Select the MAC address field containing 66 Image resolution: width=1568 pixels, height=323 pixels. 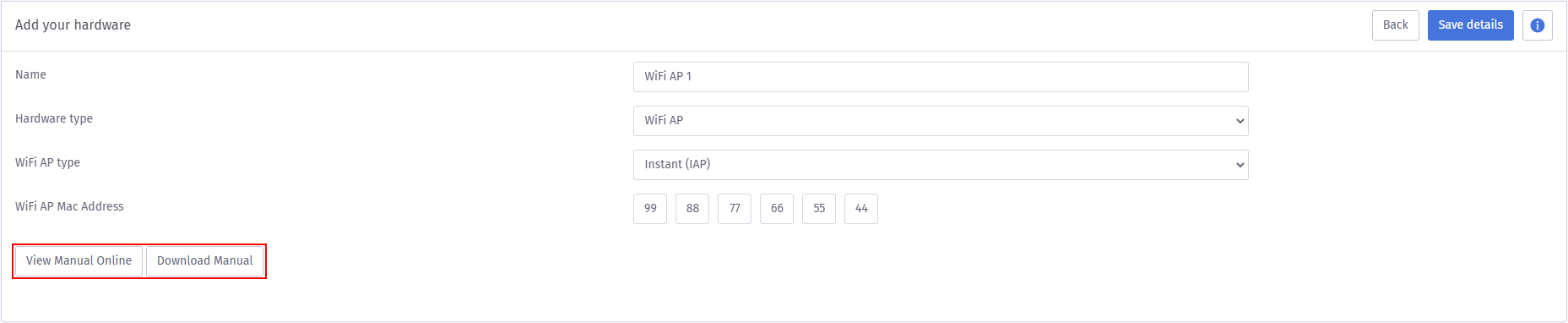point(777,209)
